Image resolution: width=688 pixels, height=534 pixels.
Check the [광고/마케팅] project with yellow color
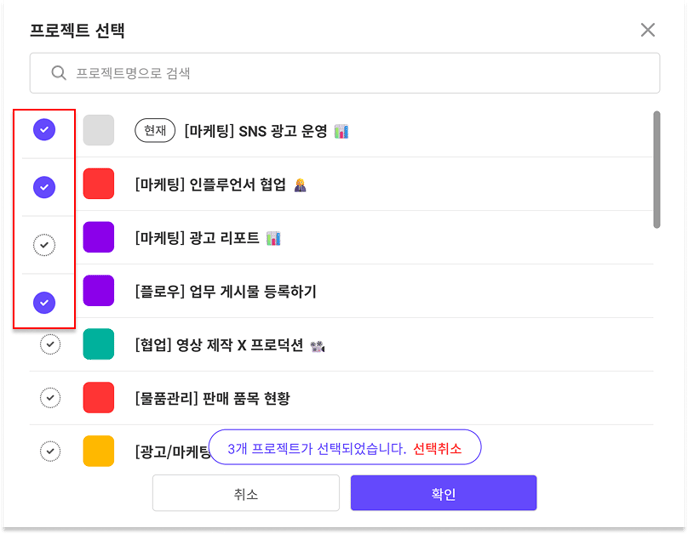pos(50,451)
